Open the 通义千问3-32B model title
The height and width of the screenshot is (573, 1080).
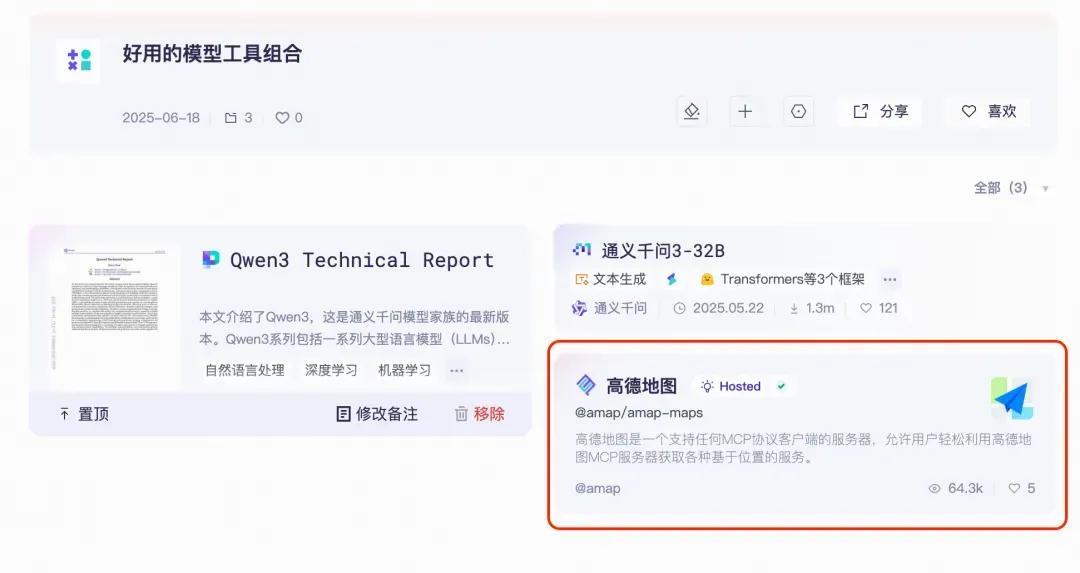point(663,251)
